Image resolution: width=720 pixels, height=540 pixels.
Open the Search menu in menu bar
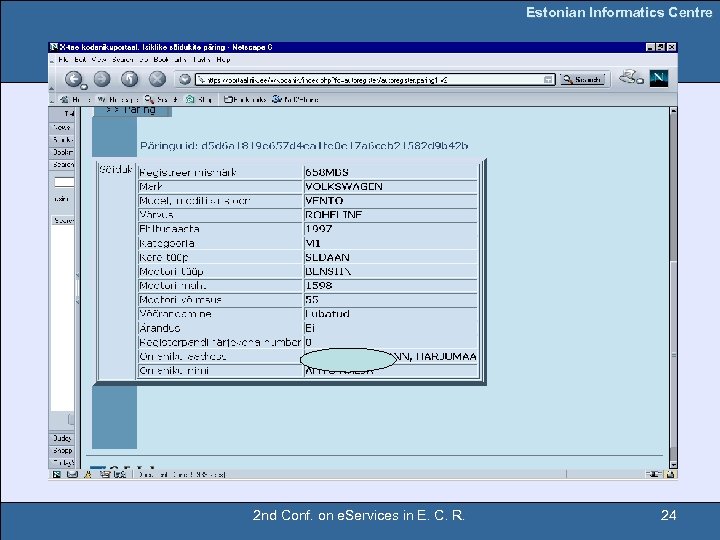123,60
